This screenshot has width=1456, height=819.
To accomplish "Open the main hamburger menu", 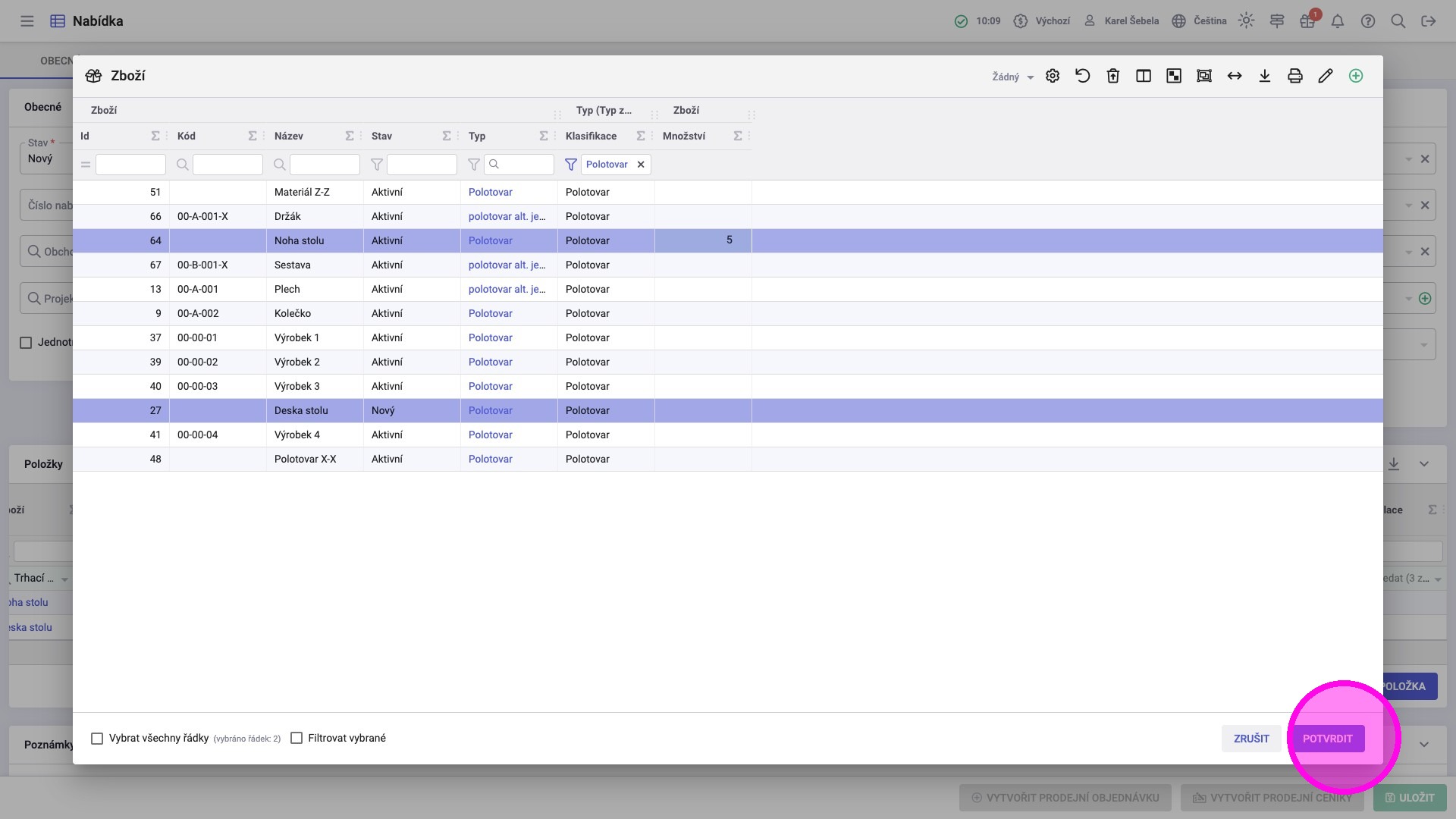I will pyautogui.click(x=27, y=21).
